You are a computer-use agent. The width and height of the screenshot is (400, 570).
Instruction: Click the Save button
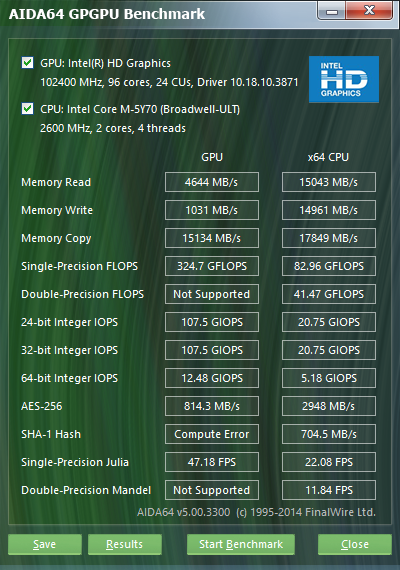45,544
